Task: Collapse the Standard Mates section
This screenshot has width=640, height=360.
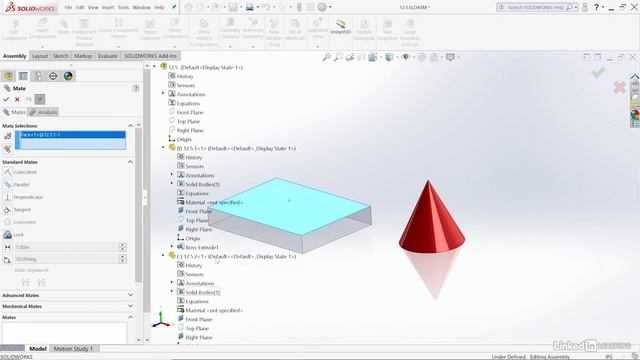Action: (x=131, y=162)
